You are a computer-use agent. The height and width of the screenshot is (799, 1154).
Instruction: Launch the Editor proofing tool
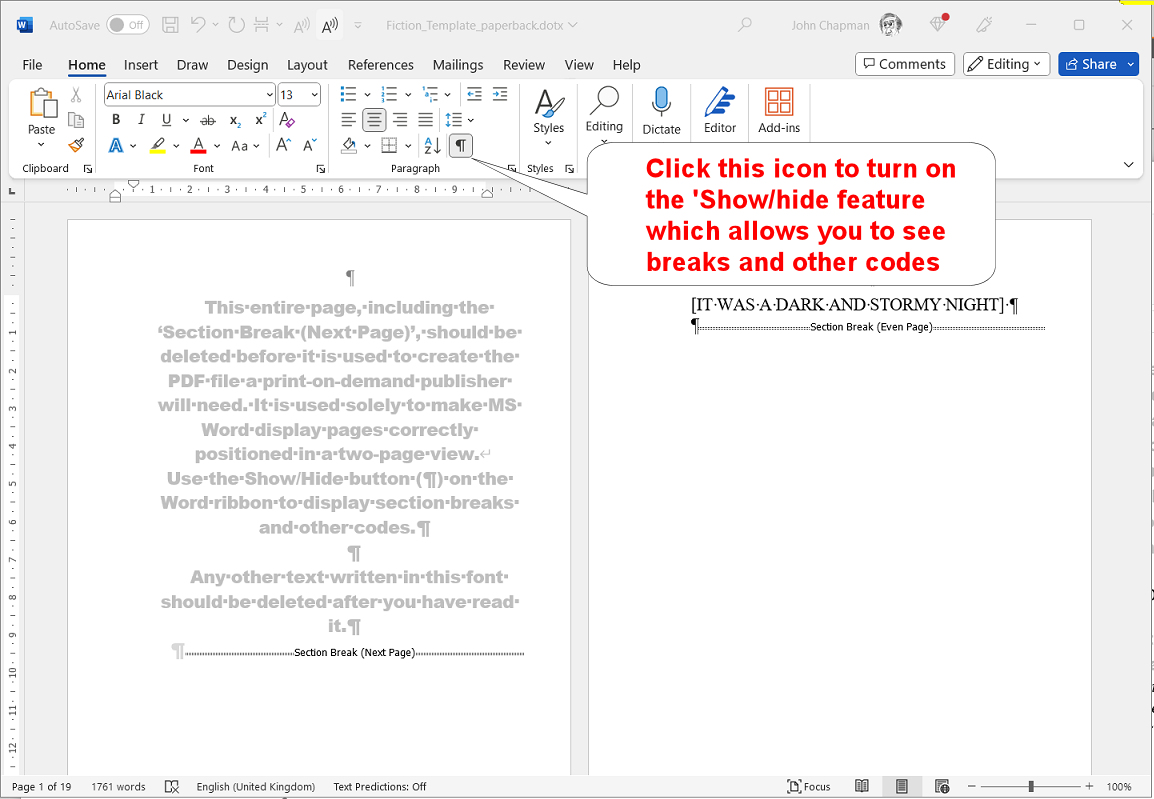point(719,110)
